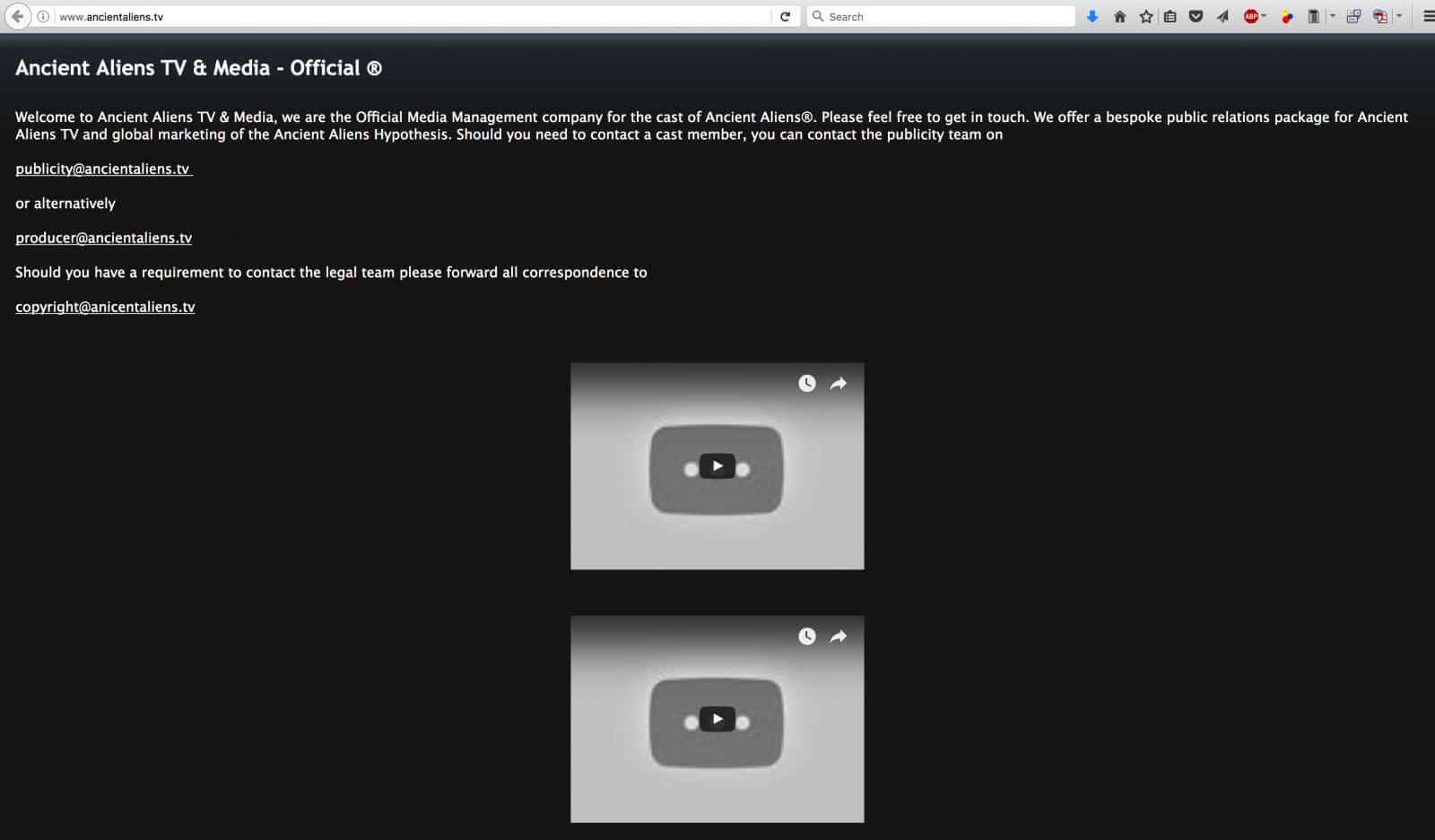Screen dimensions: 1435x840
Task: Click the producer@ancientaliens.tv email link
Action: (x=103, y=238)
